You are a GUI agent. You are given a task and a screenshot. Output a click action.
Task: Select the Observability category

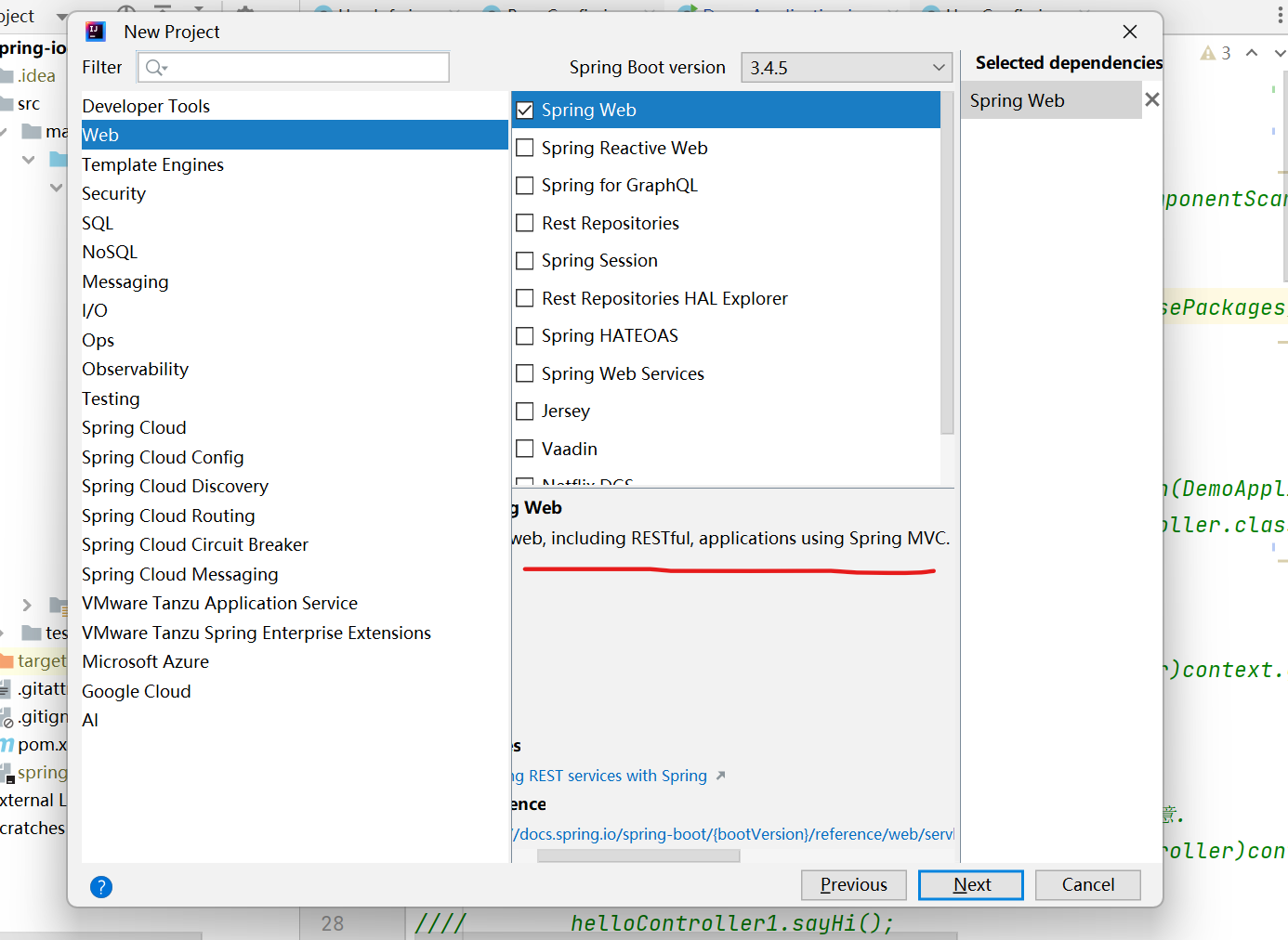(295, 369)
